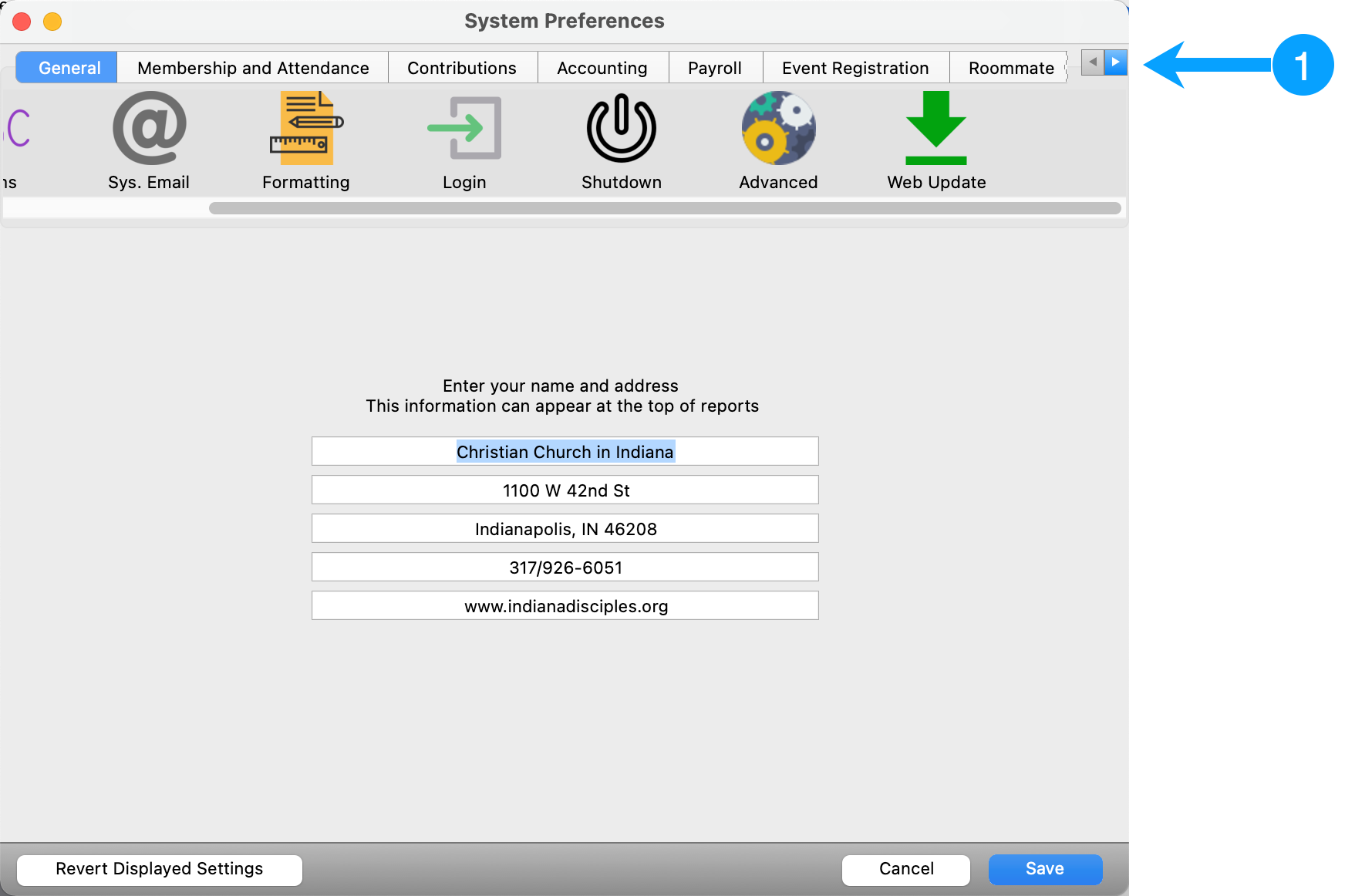Click the Indianapolis, IN 46208 field
This screenshot has width=1345, height=896.
[x=565, y=529]
